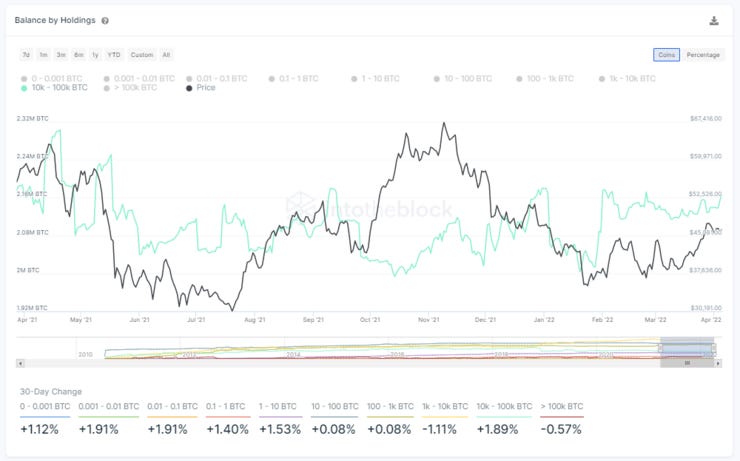The height and width of the screenshot is (461, 740).
Task: Click the Nov '21 axis label
Action: pyautogui.click(x=429, y=320)
